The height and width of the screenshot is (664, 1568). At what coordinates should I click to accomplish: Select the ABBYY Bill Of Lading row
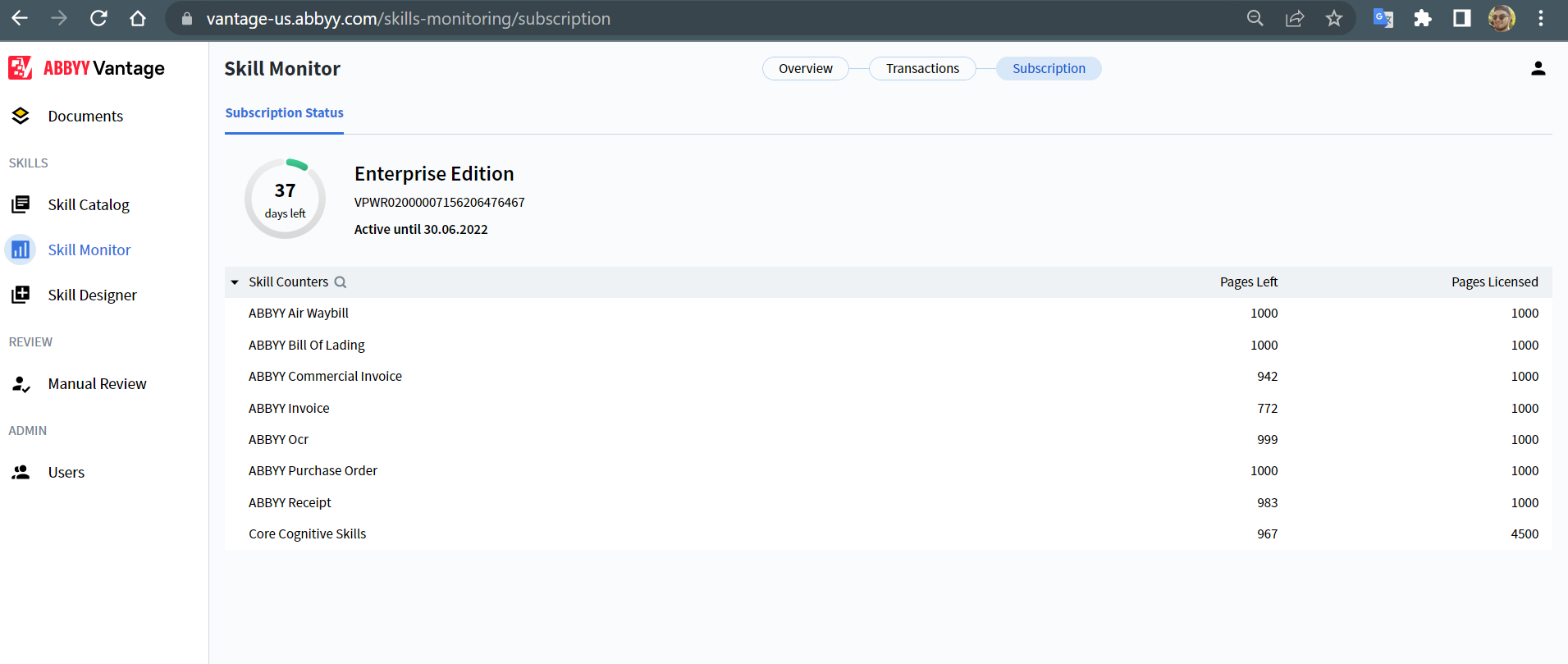(x=889, y=346)
